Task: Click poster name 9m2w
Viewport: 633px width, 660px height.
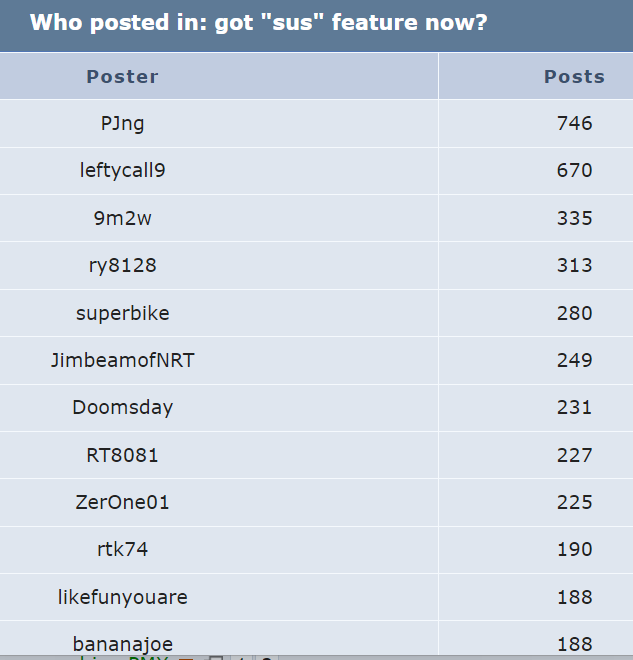Action: pyautogui.click(x=122, y=218)
